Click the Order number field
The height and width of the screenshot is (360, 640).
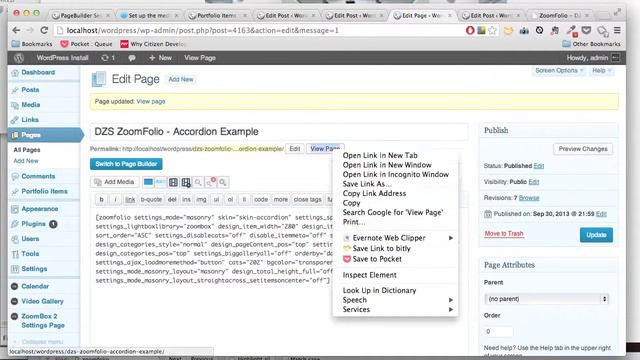click(498, 331)
